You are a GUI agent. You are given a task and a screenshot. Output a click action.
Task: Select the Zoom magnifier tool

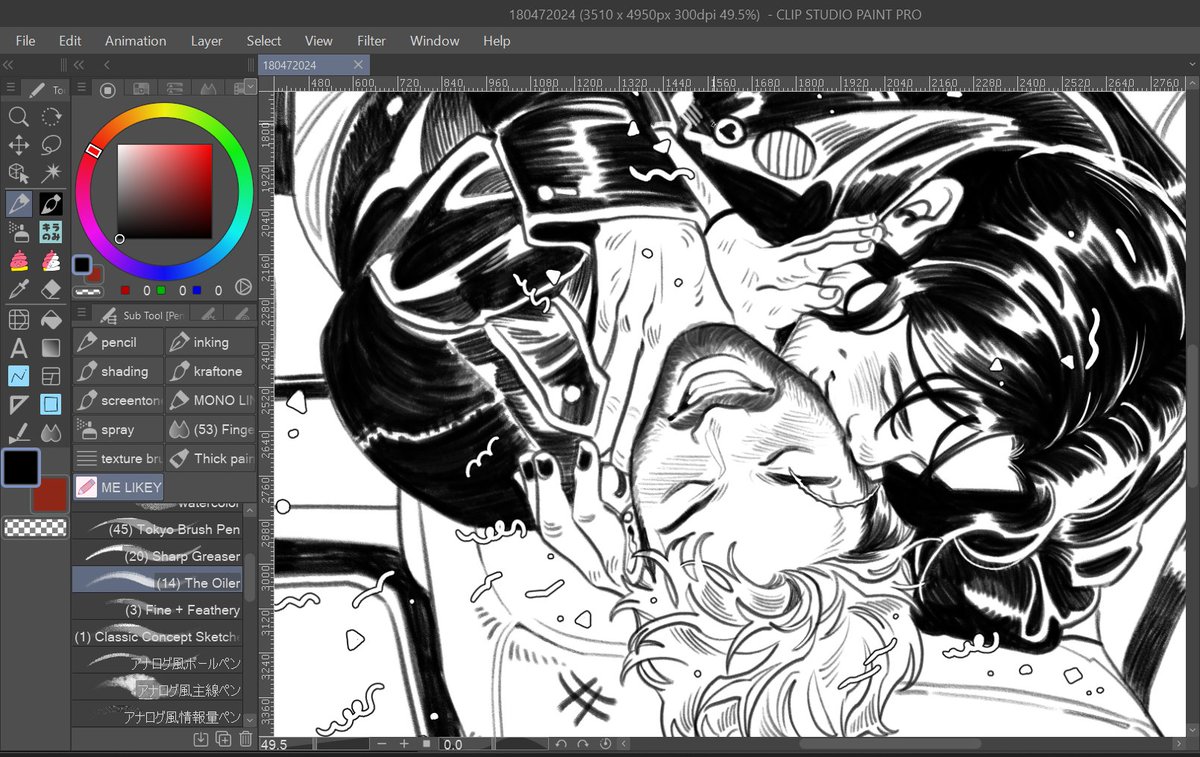pos(18,117)
